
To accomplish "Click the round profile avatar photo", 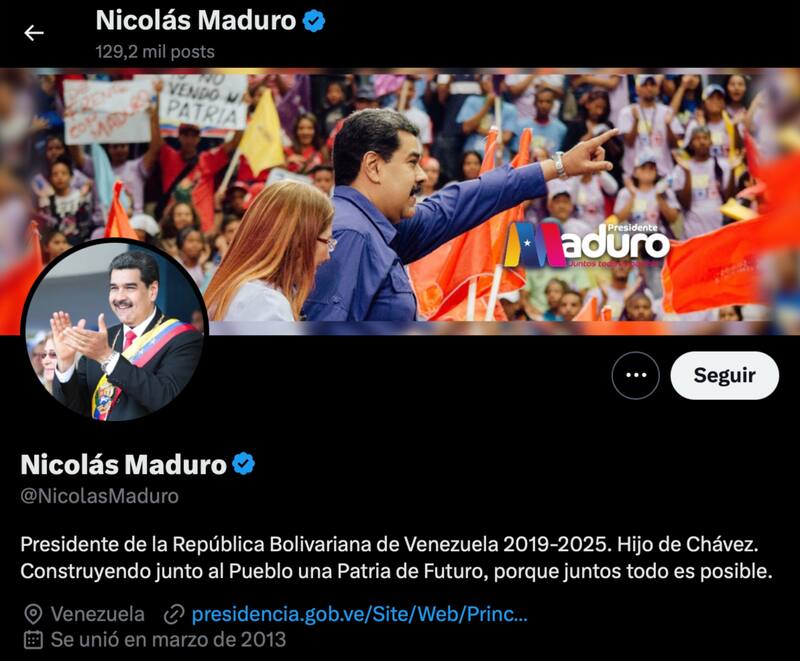I will point(114,332).
